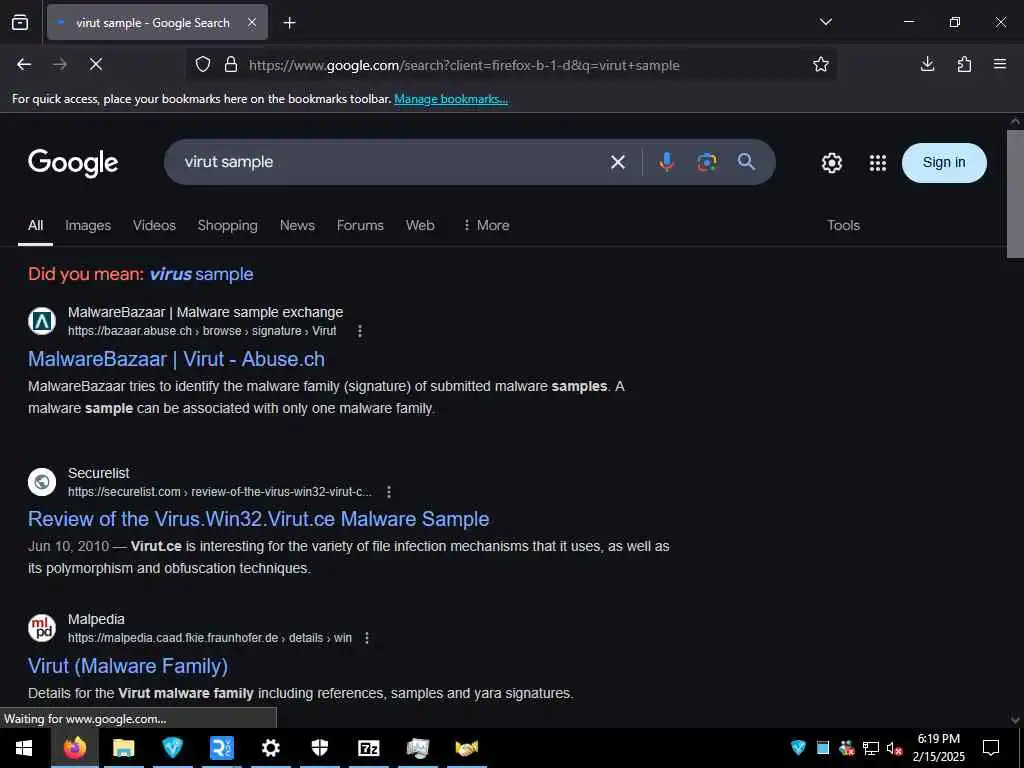
Task: Open the MalwareBazaar result options menu
Action: tap(359, 331)
